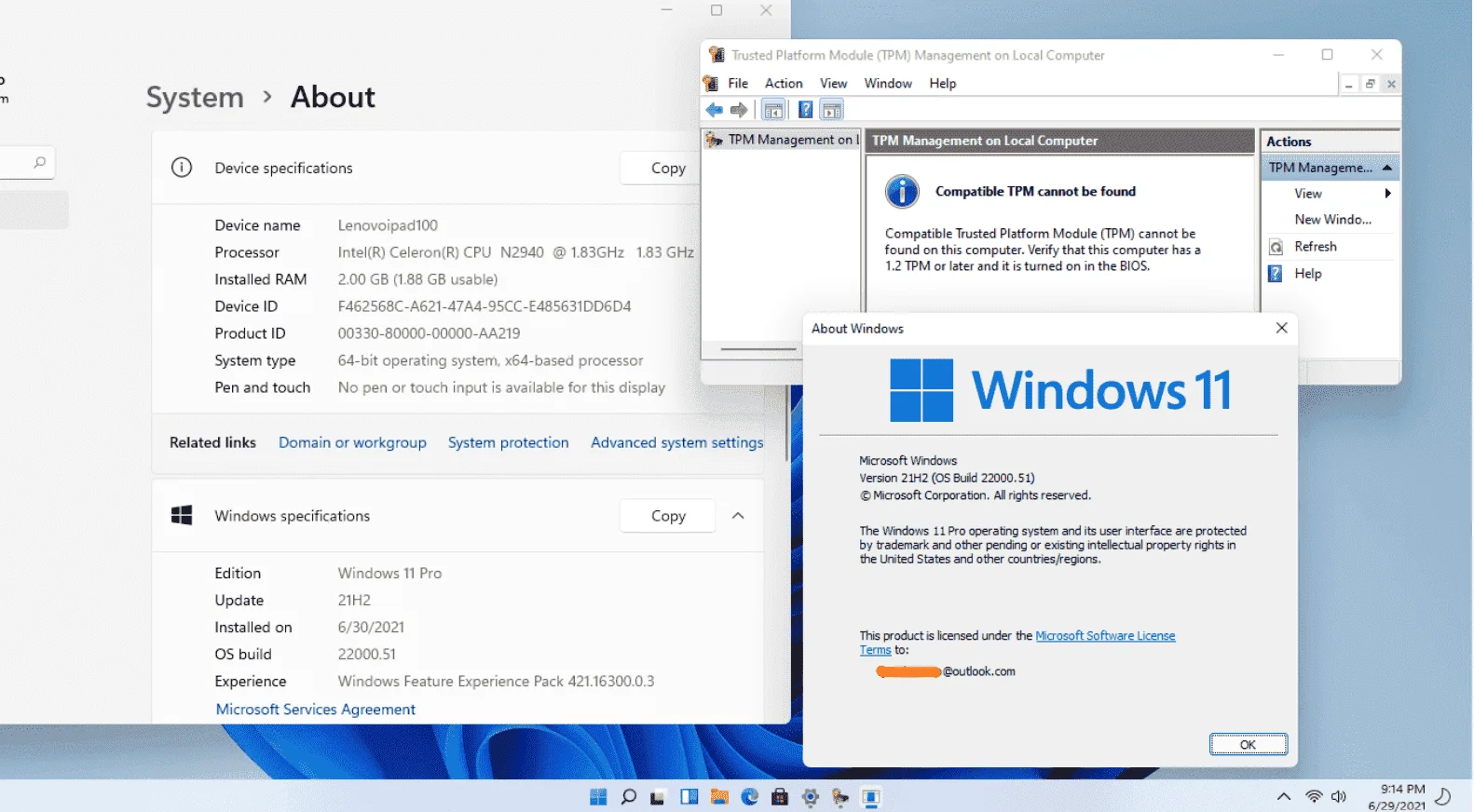
Task: Open the Help menu in TPM console
Action: pos(943,83)
